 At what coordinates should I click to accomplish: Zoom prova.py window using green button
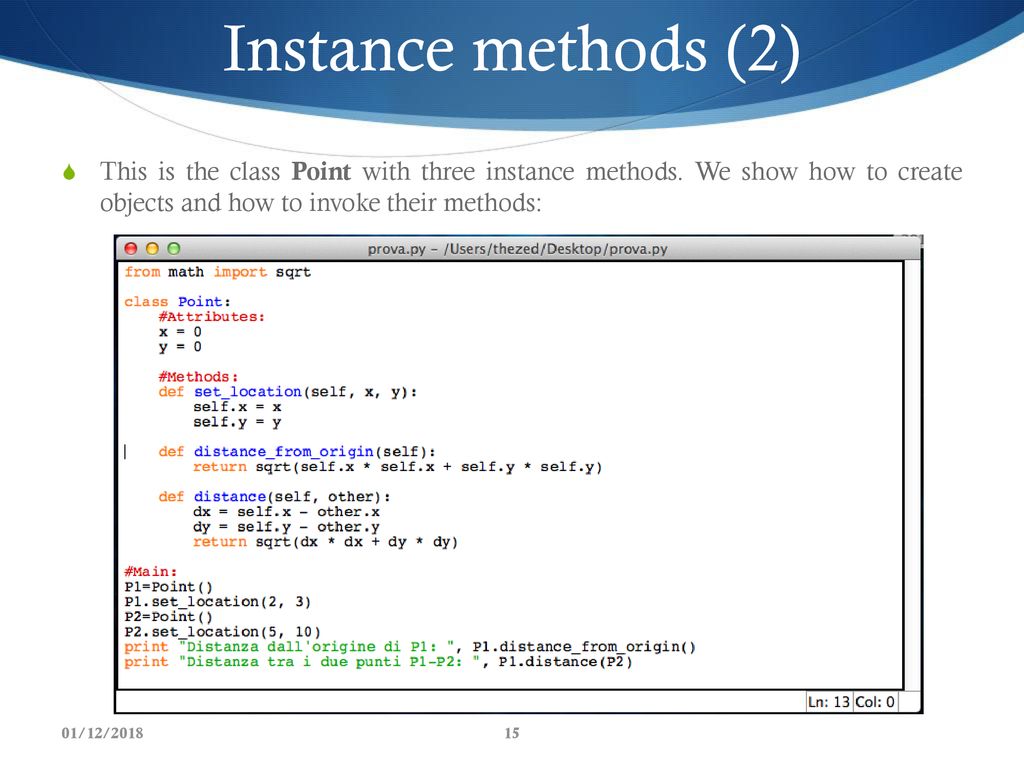point(174,249)
